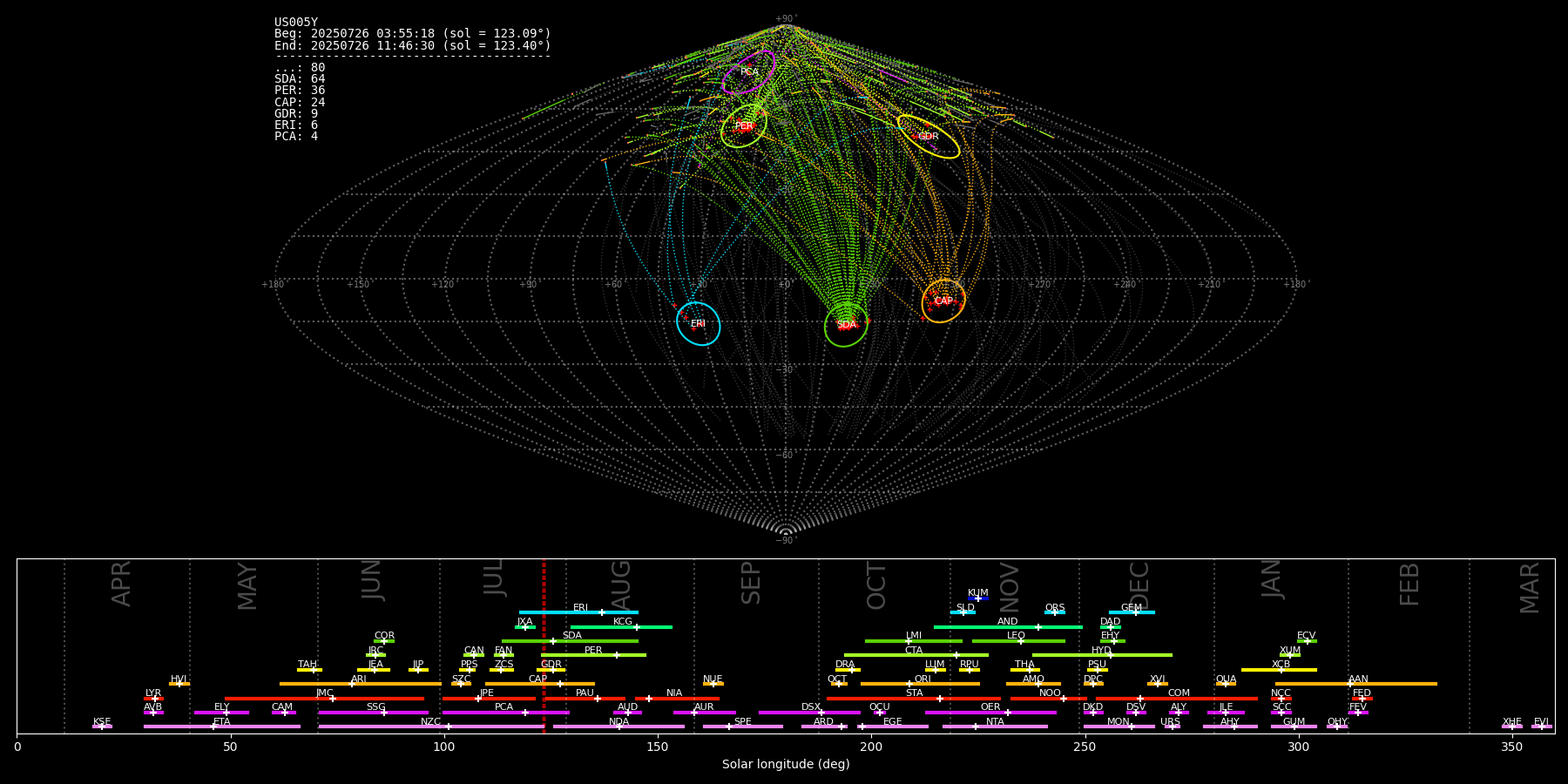1568x784 pixels.
Task: Click the 'ERI: 6' legend count
Action: click(296, 125)
